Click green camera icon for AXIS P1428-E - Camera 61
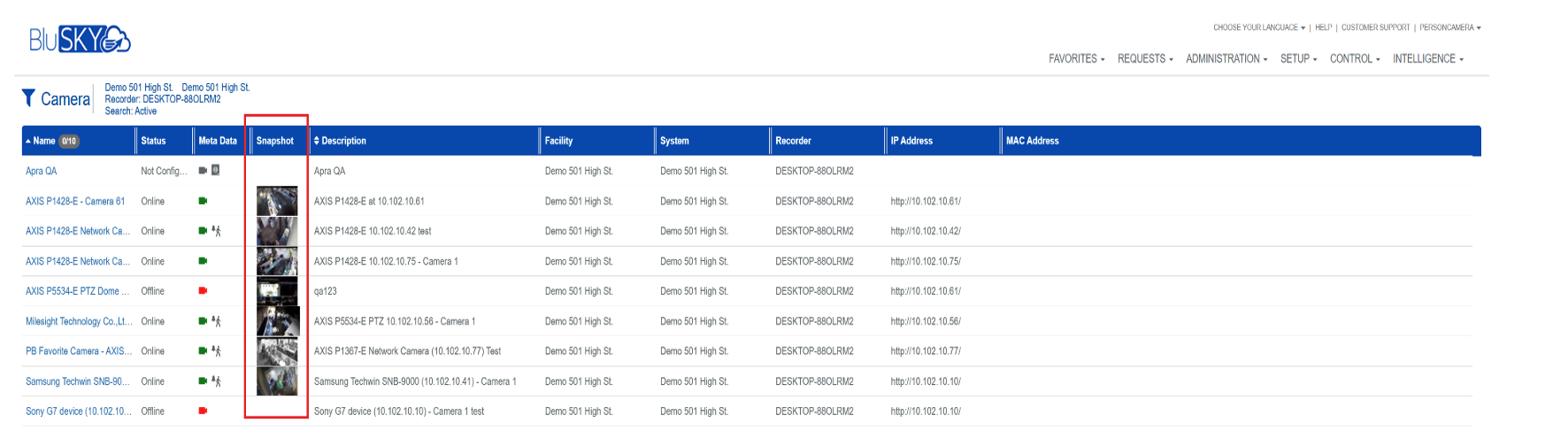 203,201
